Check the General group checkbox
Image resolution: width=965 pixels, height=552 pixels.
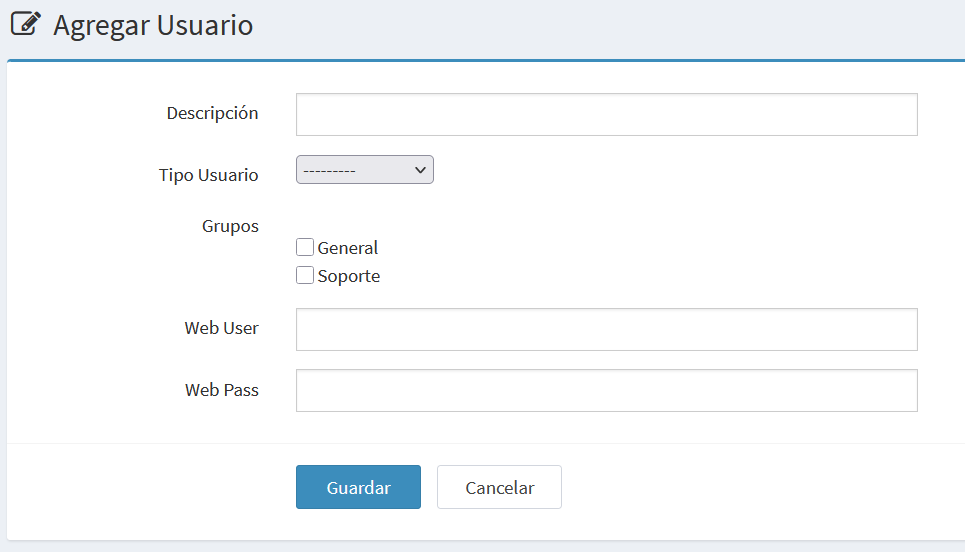[305, 247]
